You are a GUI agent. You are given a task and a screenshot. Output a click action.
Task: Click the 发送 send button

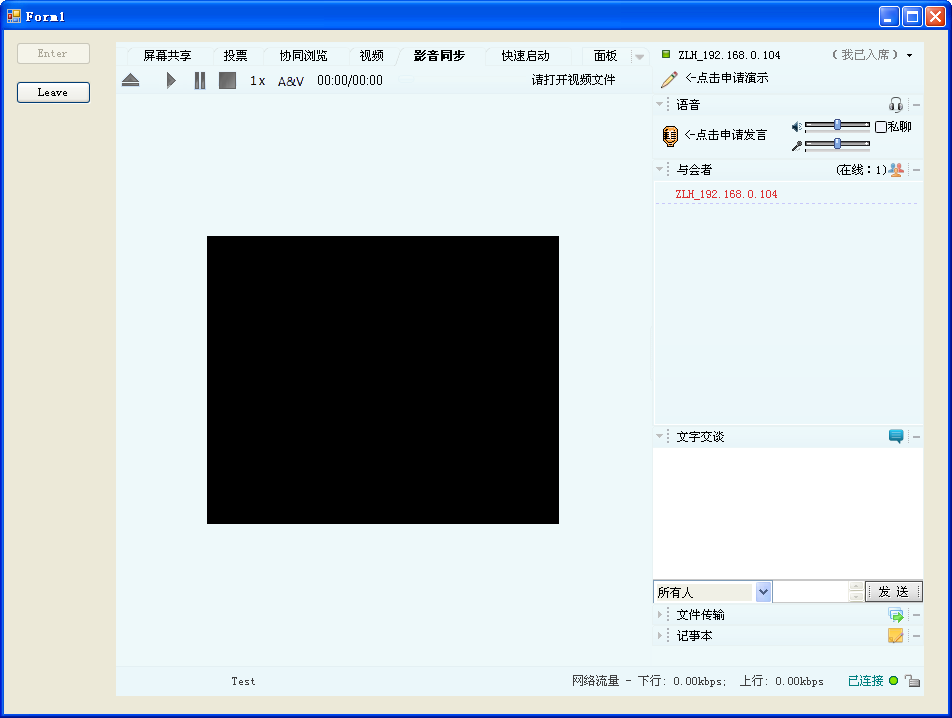893,592
